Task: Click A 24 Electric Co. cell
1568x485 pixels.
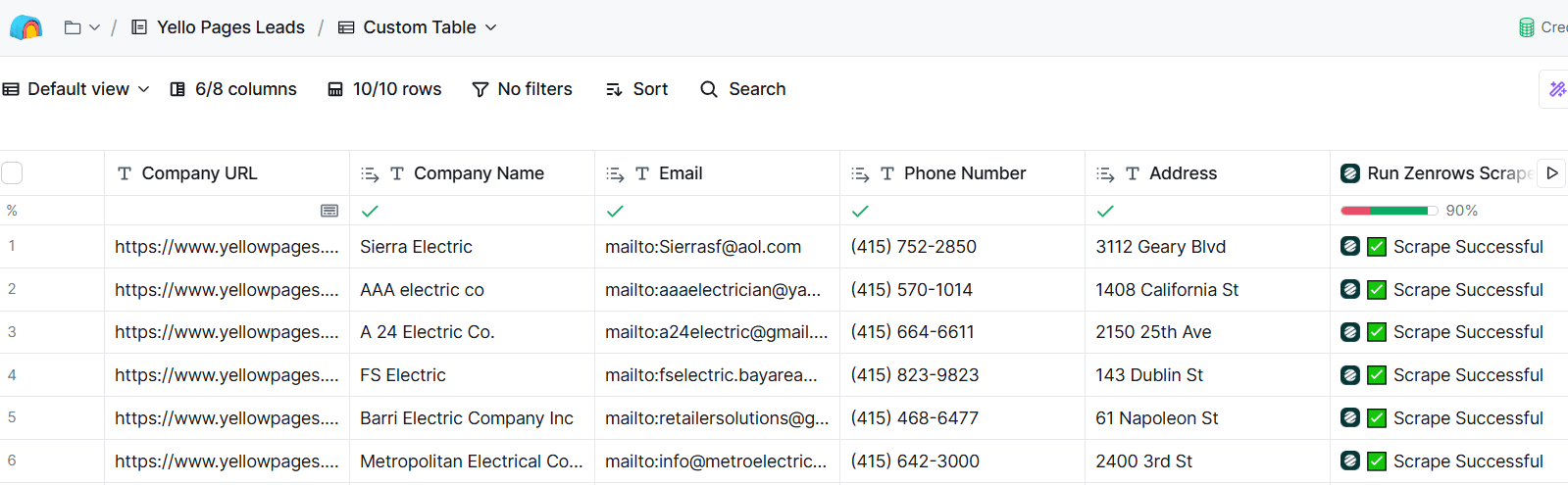Action: click(x=472, y=332)
